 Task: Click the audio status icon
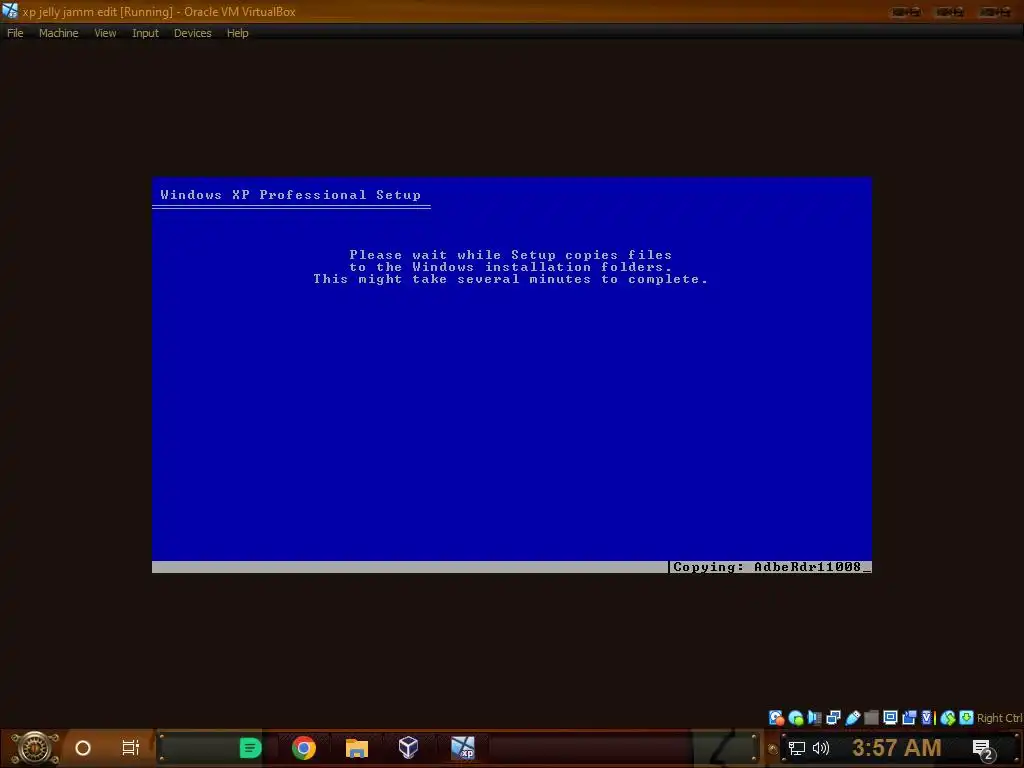[x=814, y=718]
